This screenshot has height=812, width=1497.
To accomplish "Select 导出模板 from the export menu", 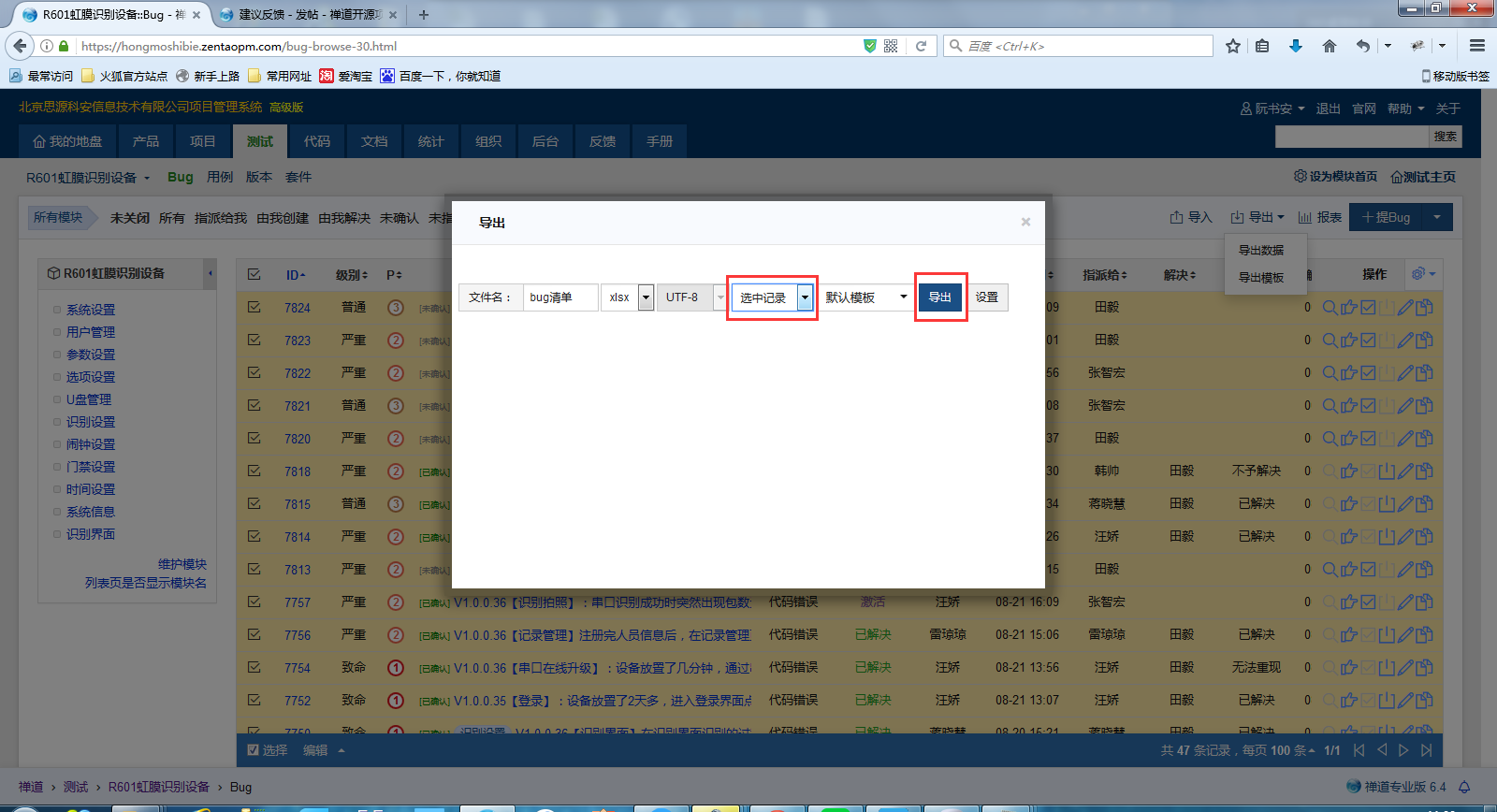I will coord(1261,278).
